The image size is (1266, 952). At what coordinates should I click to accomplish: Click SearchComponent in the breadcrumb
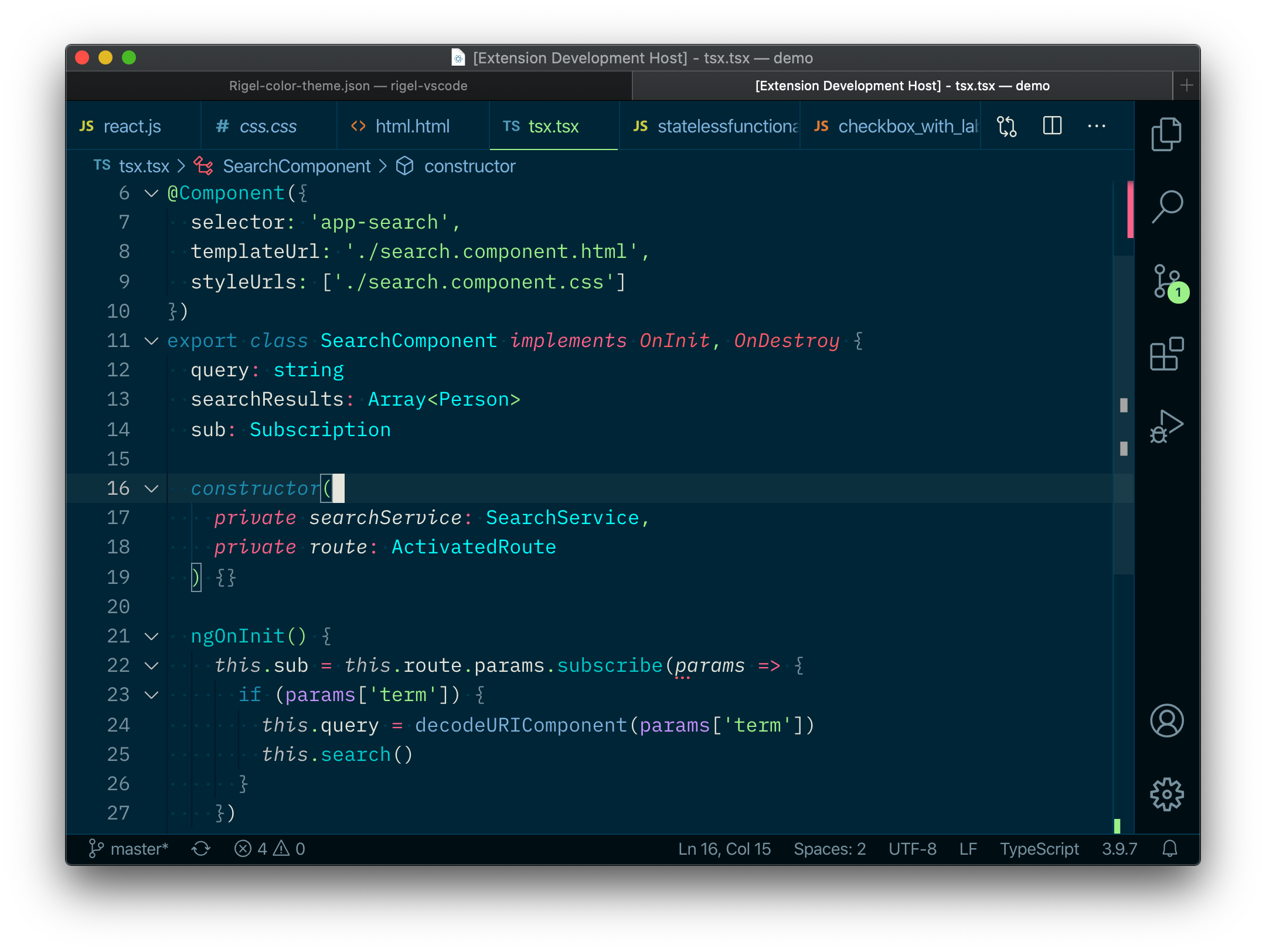(296, 166)
